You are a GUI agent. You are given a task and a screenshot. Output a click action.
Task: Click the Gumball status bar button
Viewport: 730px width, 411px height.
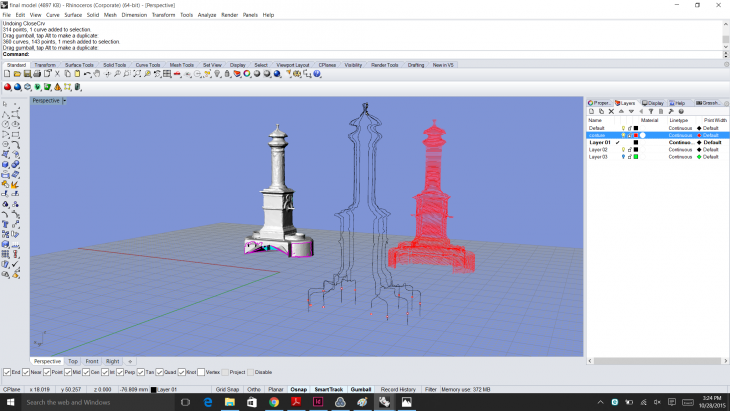tap(361, 389)
